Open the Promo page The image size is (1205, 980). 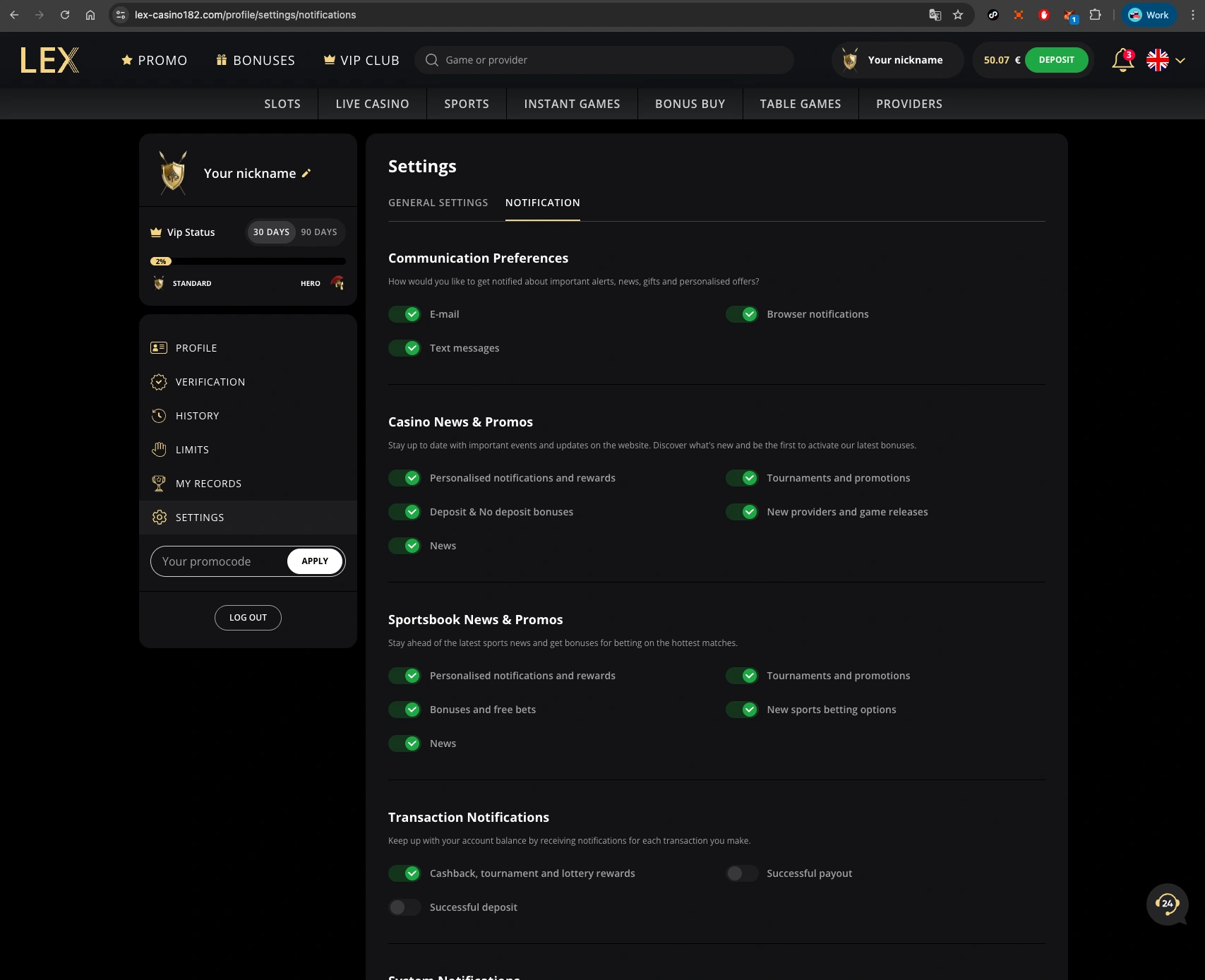click(155, 60)
